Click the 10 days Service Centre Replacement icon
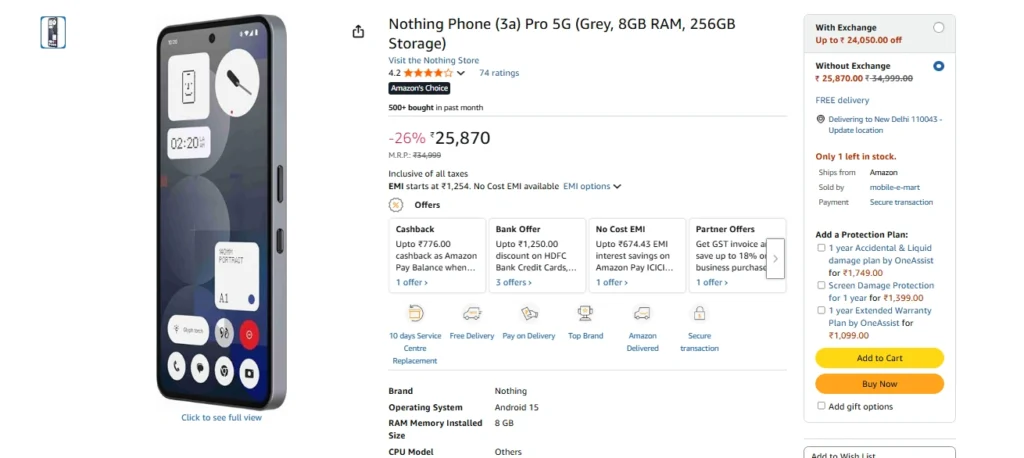This screenshot has height=458, width=1024. (x=415, y=314)
